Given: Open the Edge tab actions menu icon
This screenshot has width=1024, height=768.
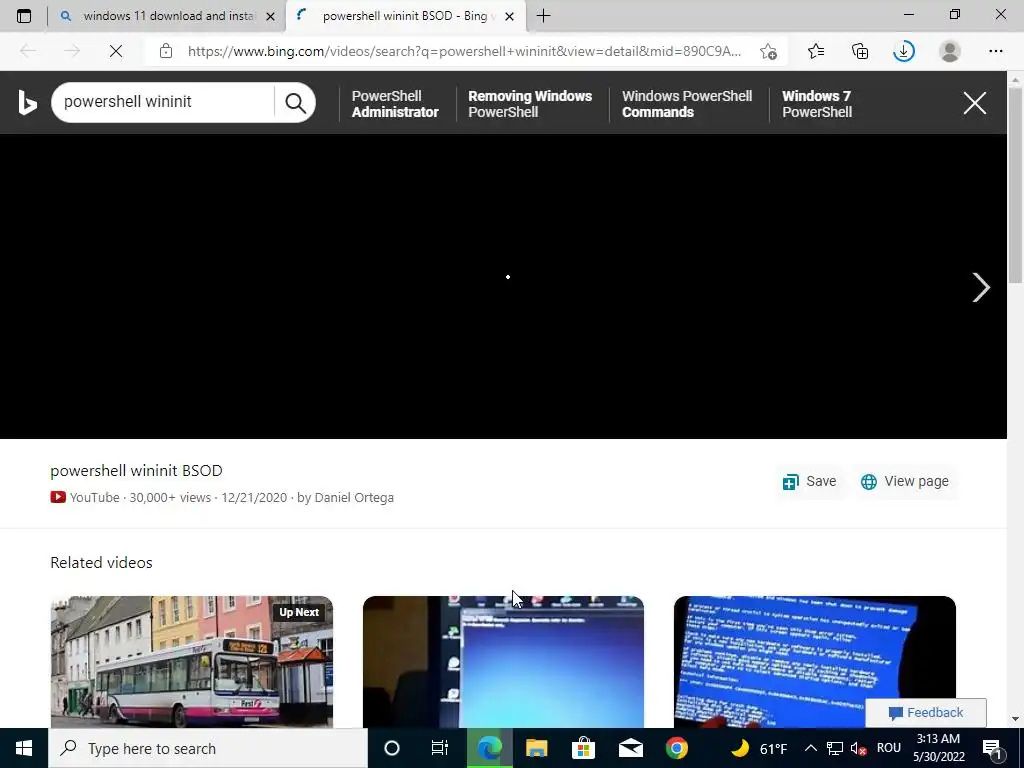Looking at the screenshot, I should (x=24, y=16).
